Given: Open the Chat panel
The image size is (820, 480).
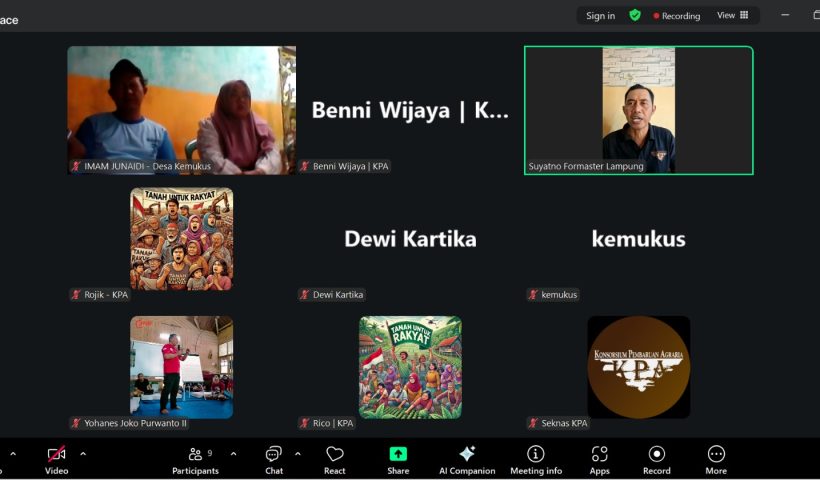Looking at the screenshot, I should coord(273,459).
